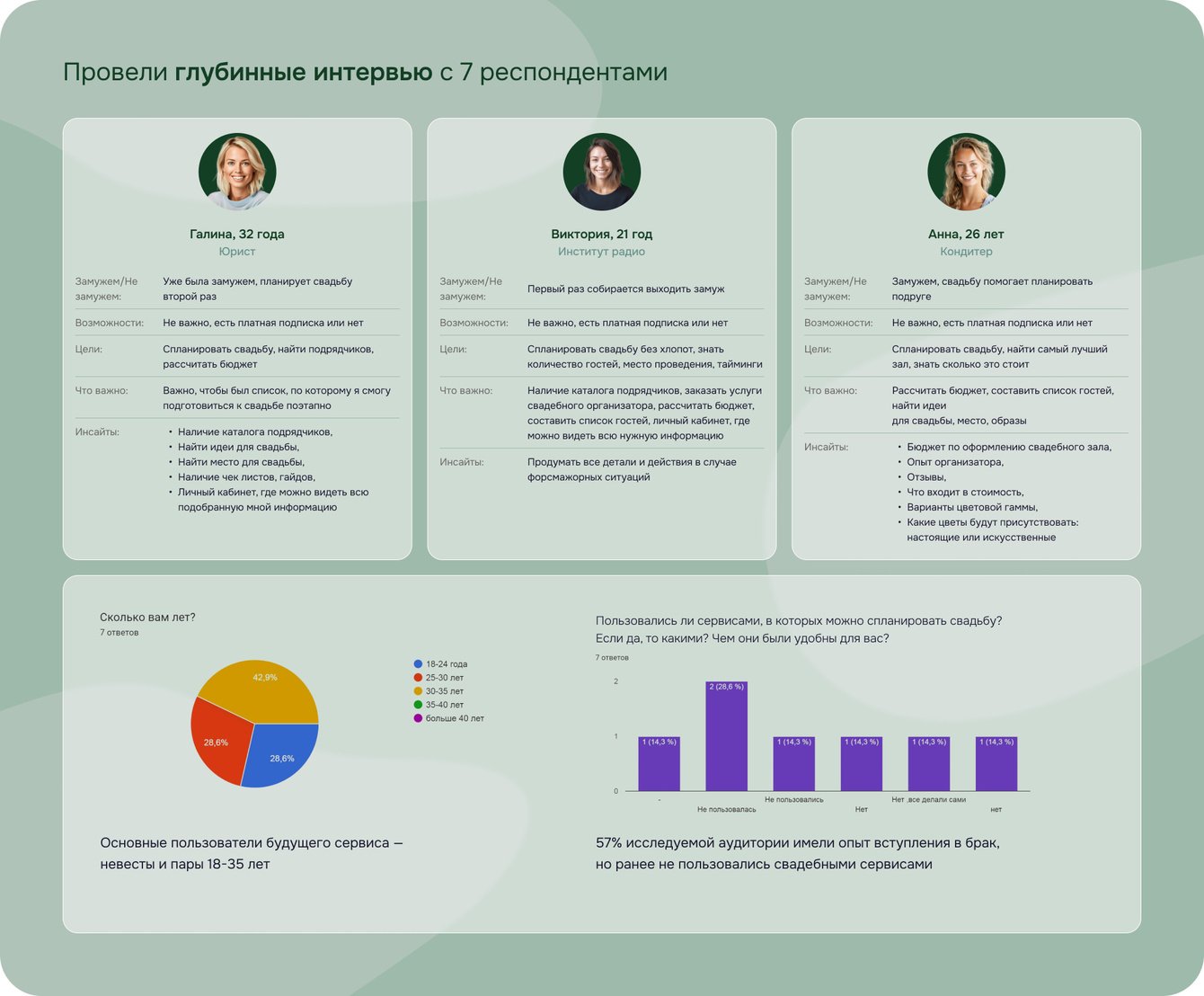Click the bar above 'Не пользовались'
1204x996 pixels.
pos(794,764)
